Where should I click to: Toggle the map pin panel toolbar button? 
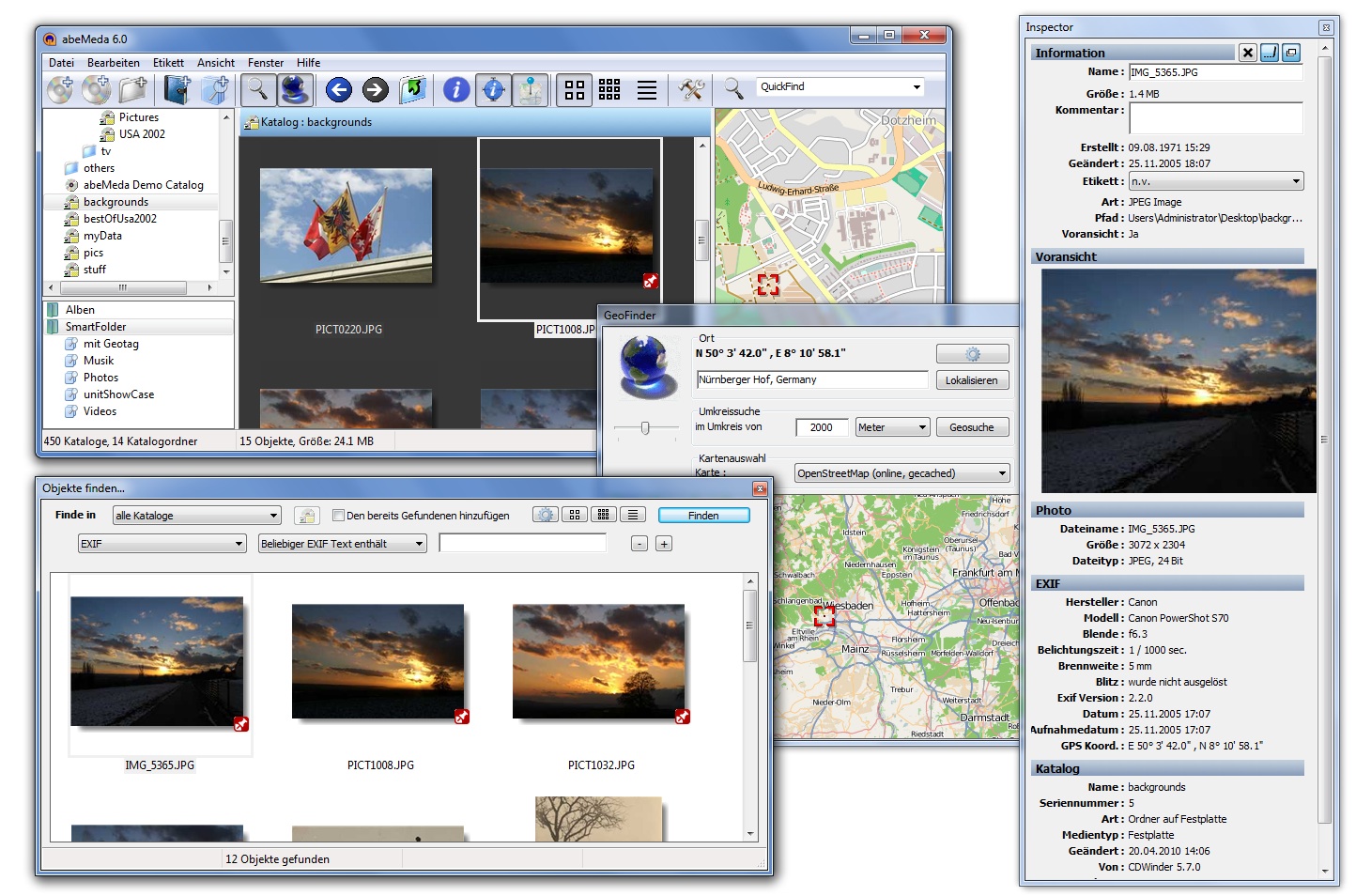pos(531,89)
